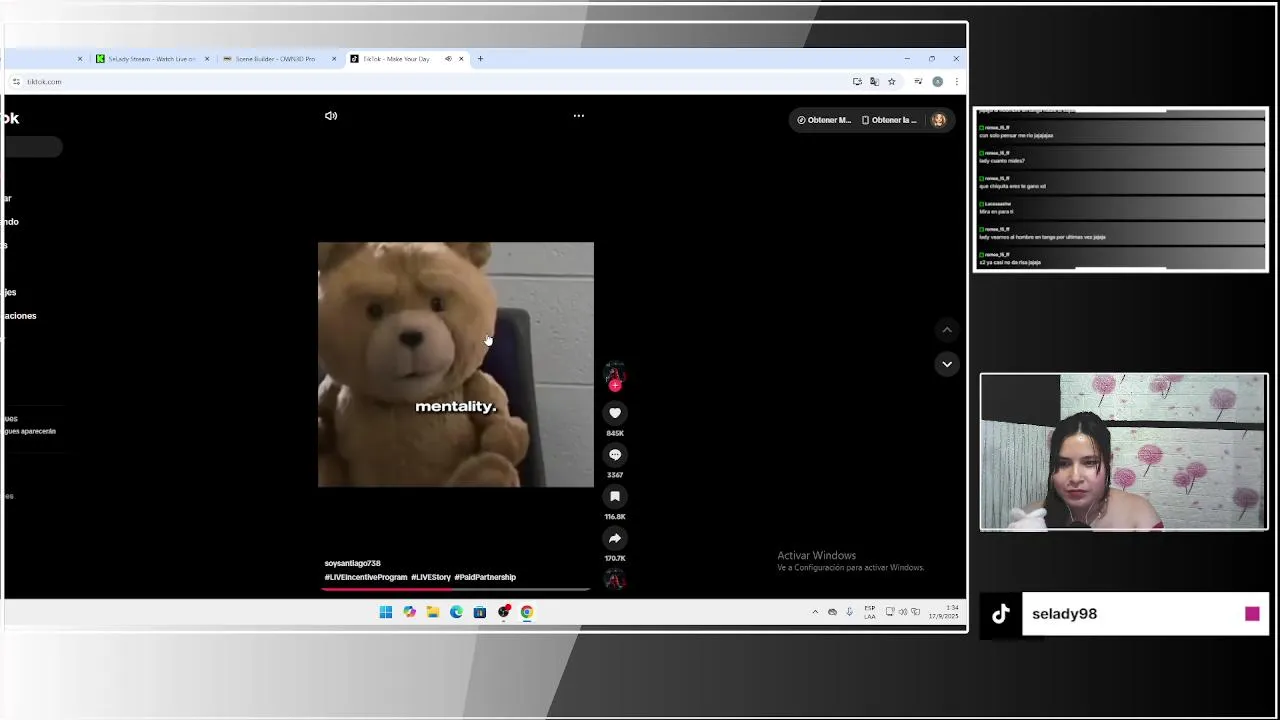This screenshot has width=1280, height=720.
Task: Open the spinning music disc below the share count
Action: (x=615, y=580)
